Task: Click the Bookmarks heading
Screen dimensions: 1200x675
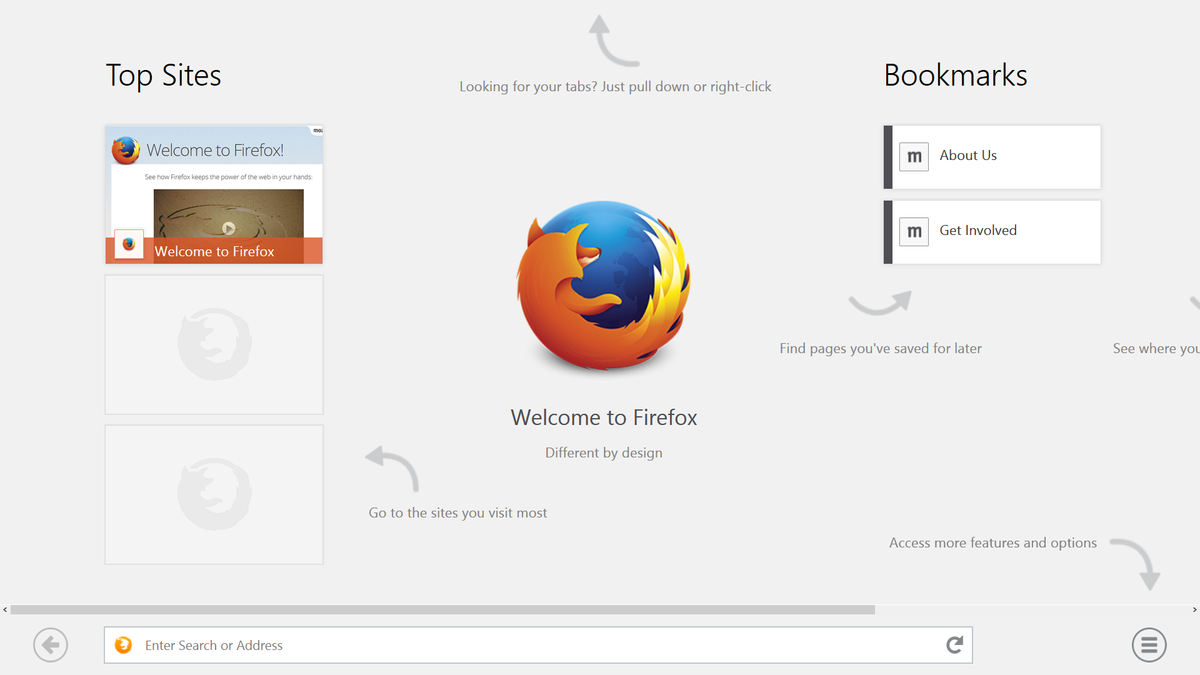Action: coord(955,75)
